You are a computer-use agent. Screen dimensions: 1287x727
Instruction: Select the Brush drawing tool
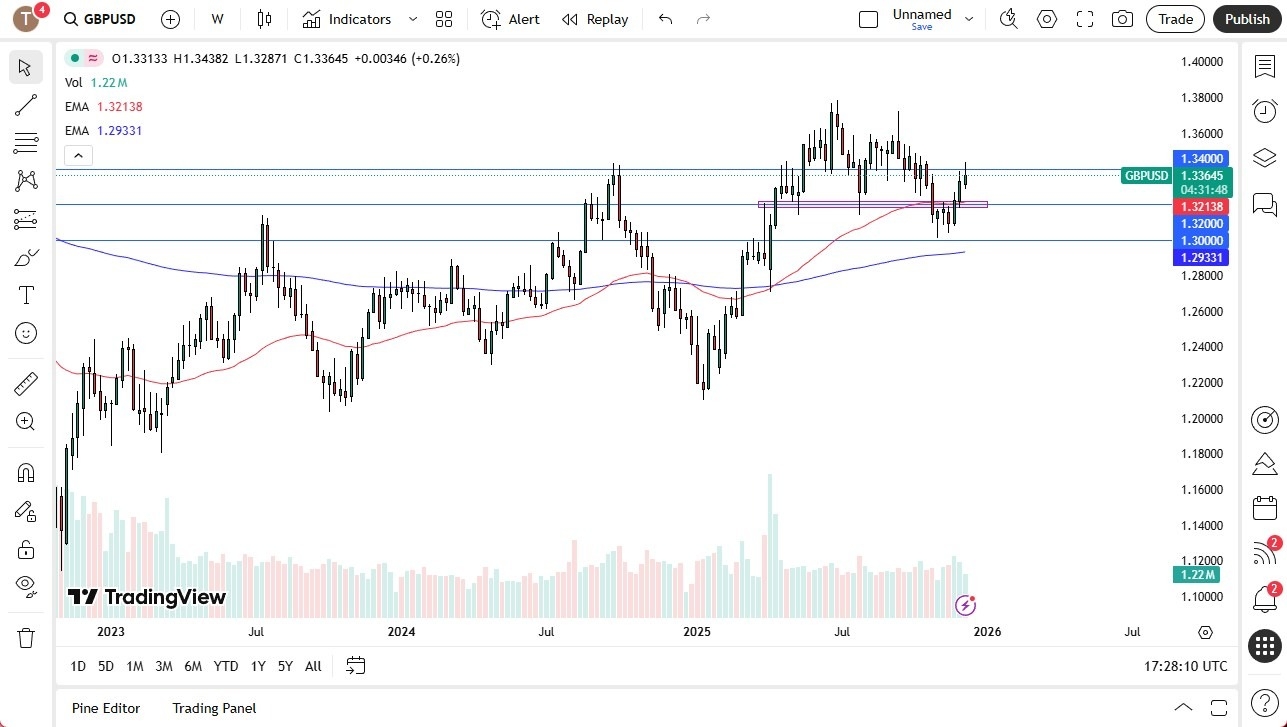[x=25, y=256]
